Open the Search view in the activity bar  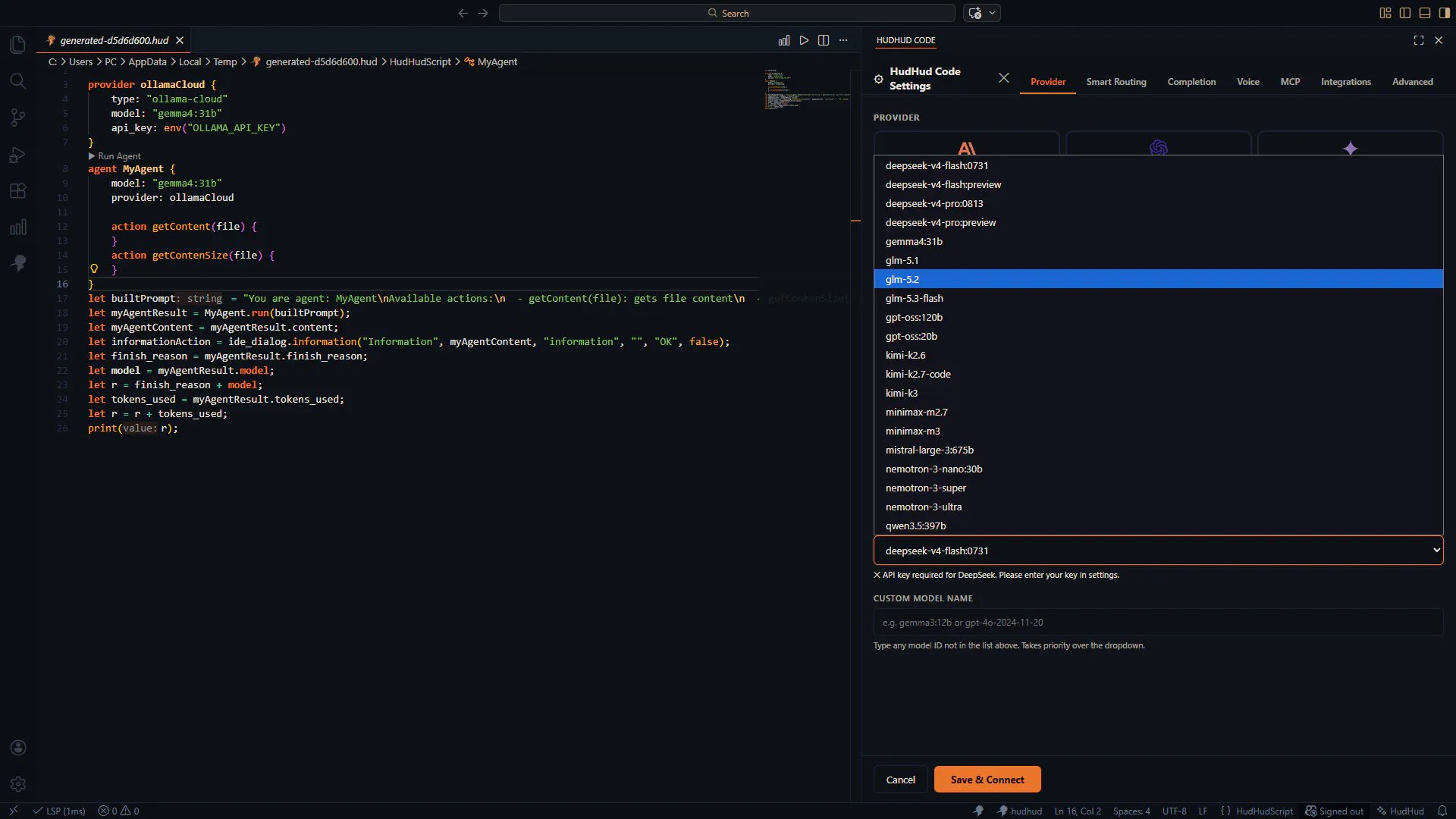18,81
